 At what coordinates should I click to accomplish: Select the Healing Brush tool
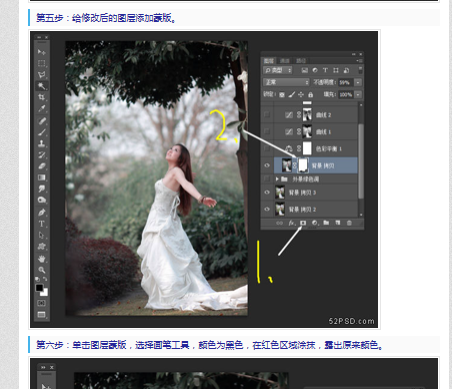(41, 121)
